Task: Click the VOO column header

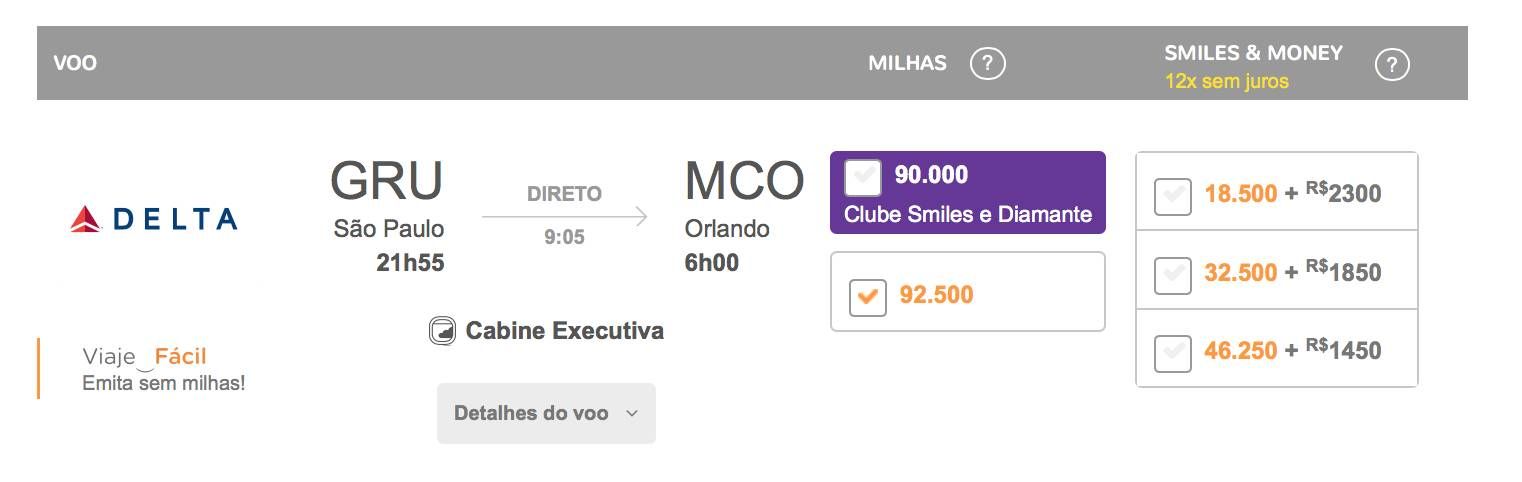Action: point(75,64)
